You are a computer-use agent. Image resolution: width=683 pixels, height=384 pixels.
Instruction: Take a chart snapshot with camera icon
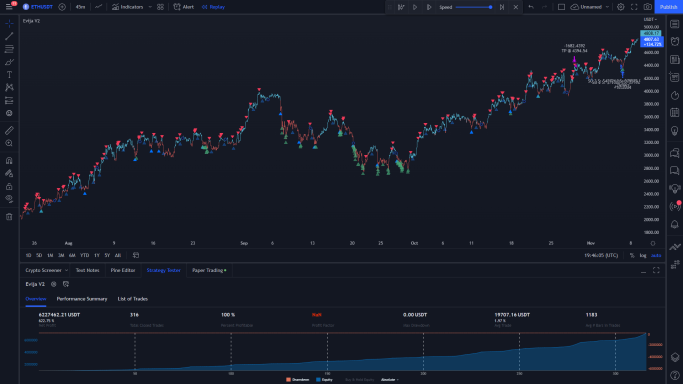coord(648,7)
